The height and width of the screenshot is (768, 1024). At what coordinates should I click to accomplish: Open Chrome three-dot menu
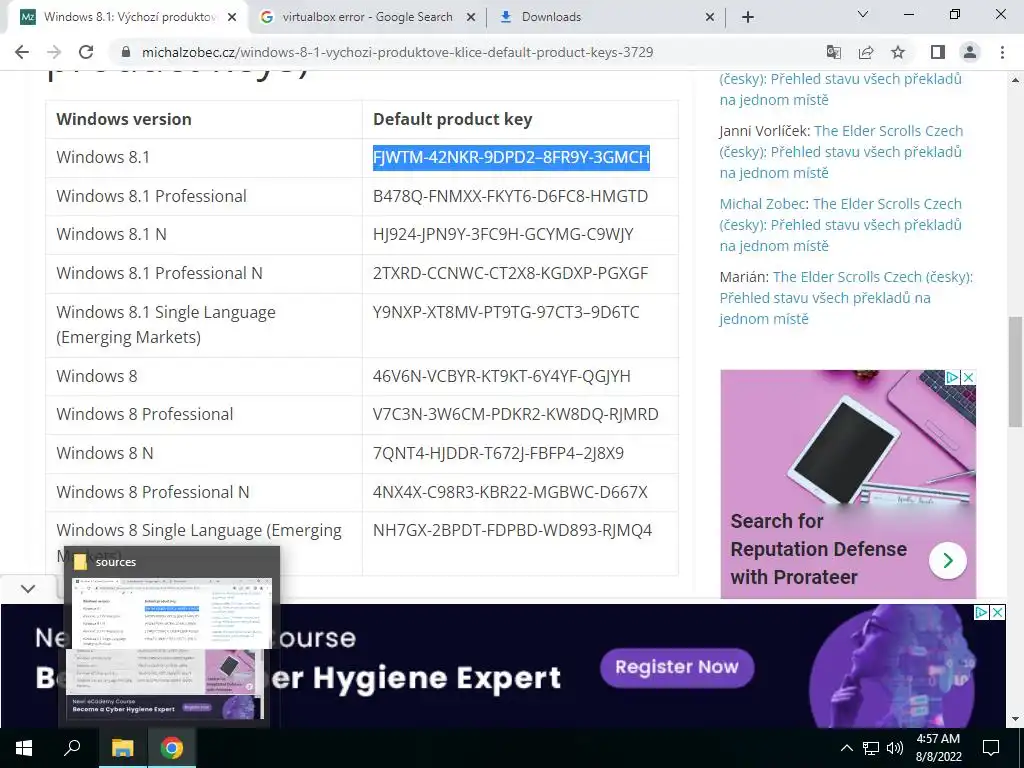(1002, 52)
